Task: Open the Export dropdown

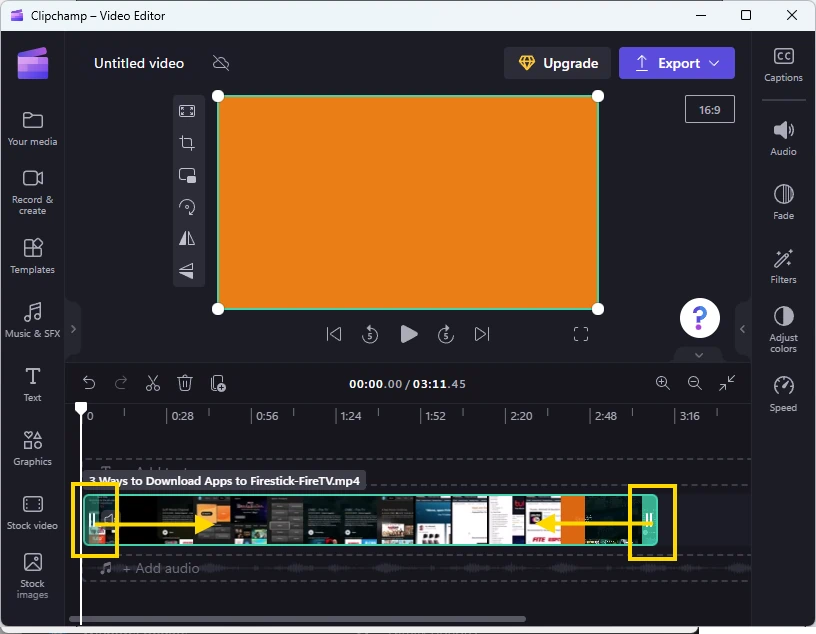Action: [677, 63]
